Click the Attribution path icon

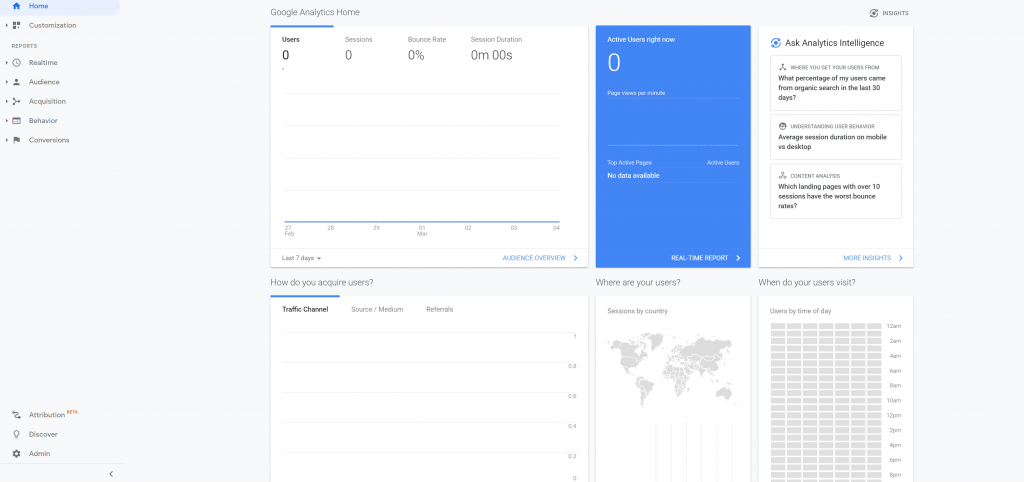16,415
